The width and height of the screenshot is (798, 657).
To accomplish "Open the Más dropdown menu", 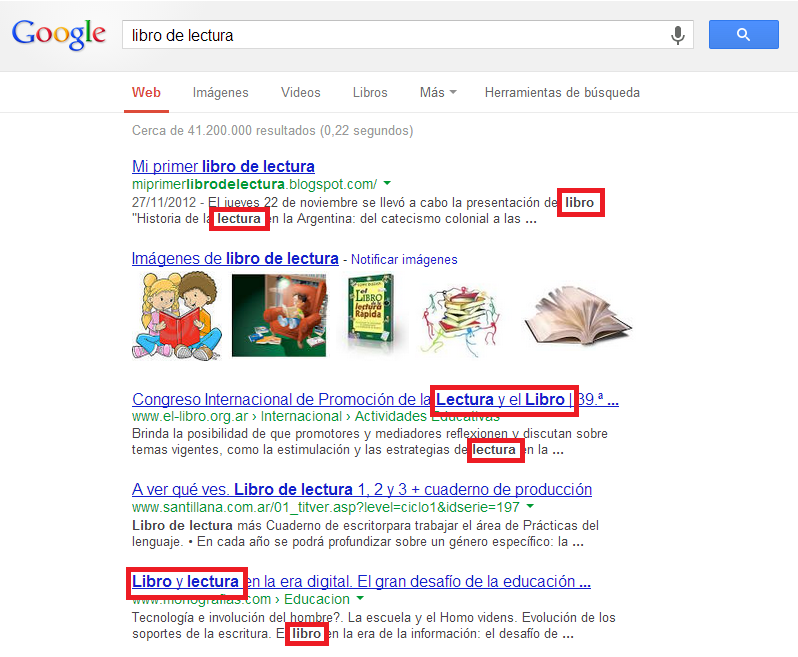I will pyautogui.click(x=438, y=93).
